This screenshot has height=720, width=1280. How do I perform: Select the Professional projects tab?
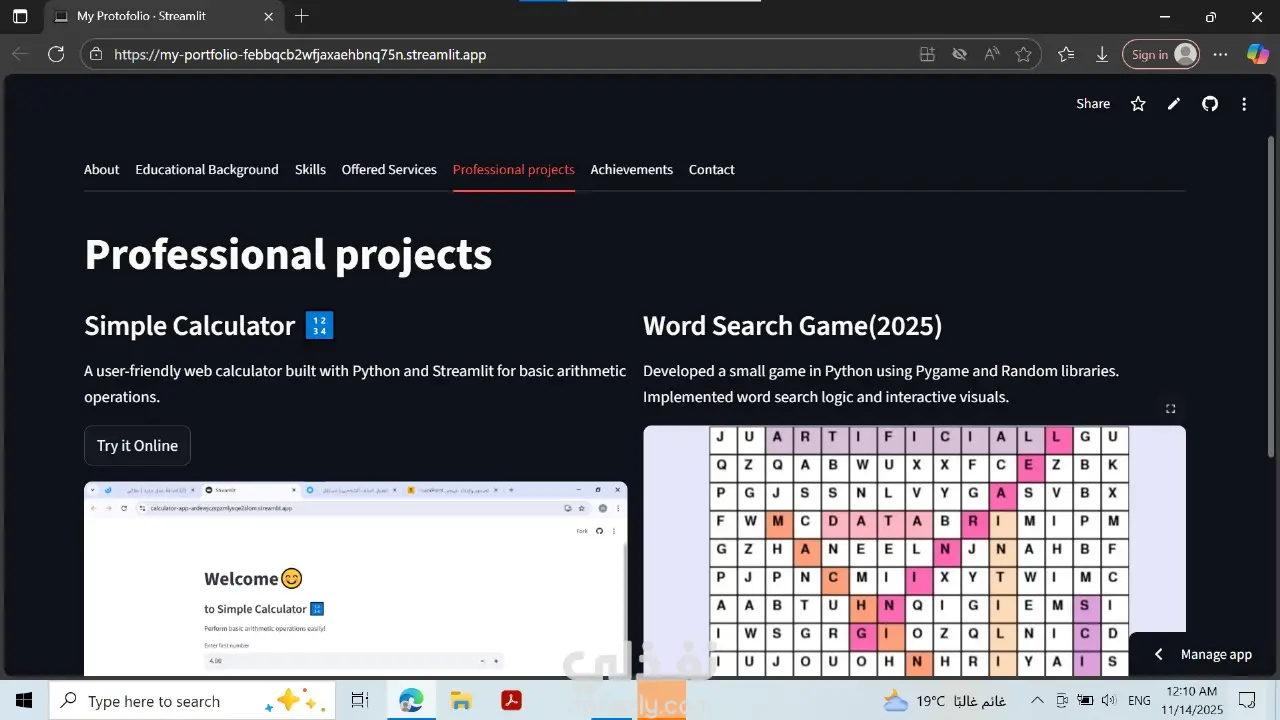514,170
